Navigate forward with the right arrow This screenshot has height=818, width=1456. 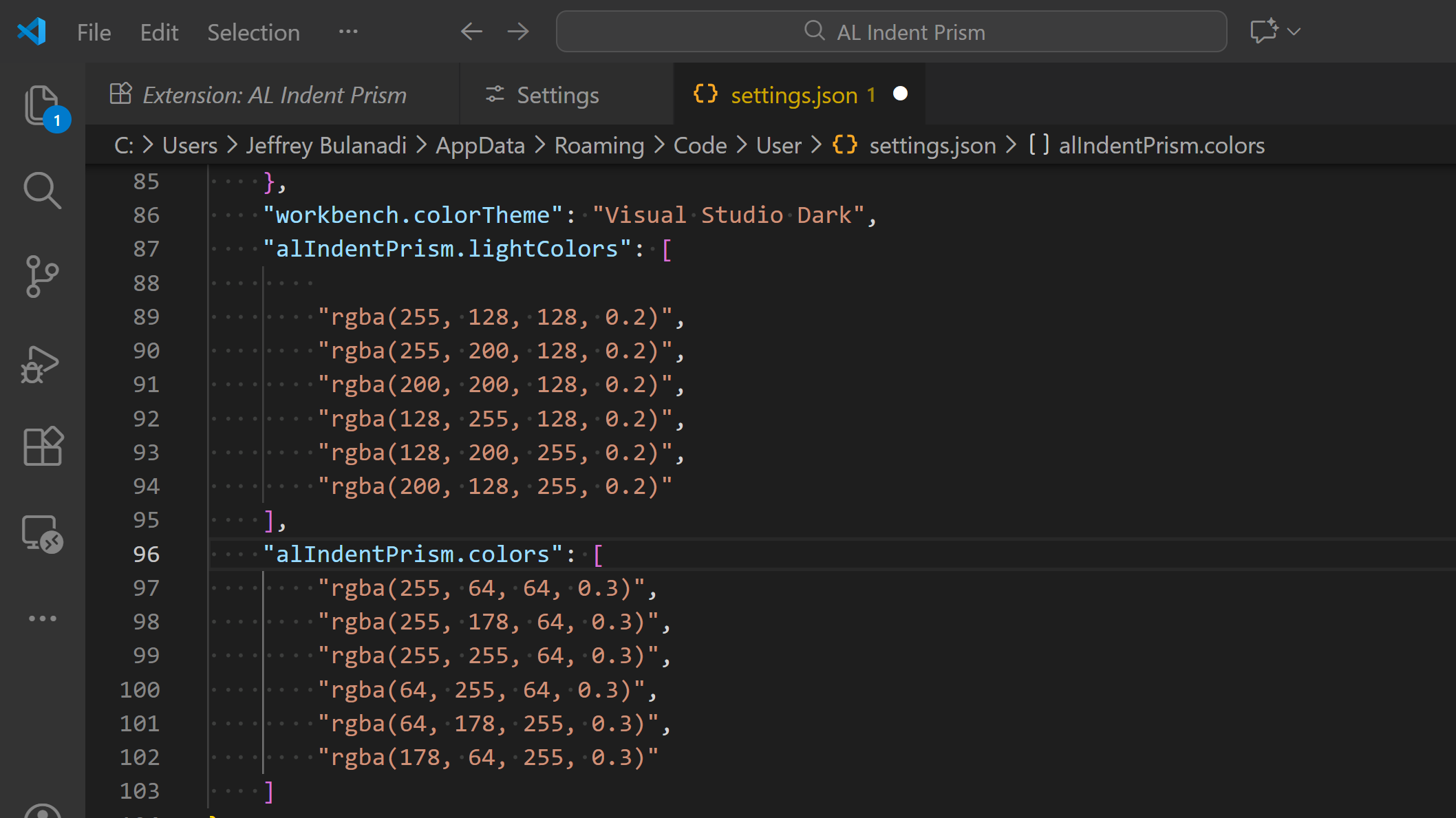pyautogui.click(x=518, y=32)
